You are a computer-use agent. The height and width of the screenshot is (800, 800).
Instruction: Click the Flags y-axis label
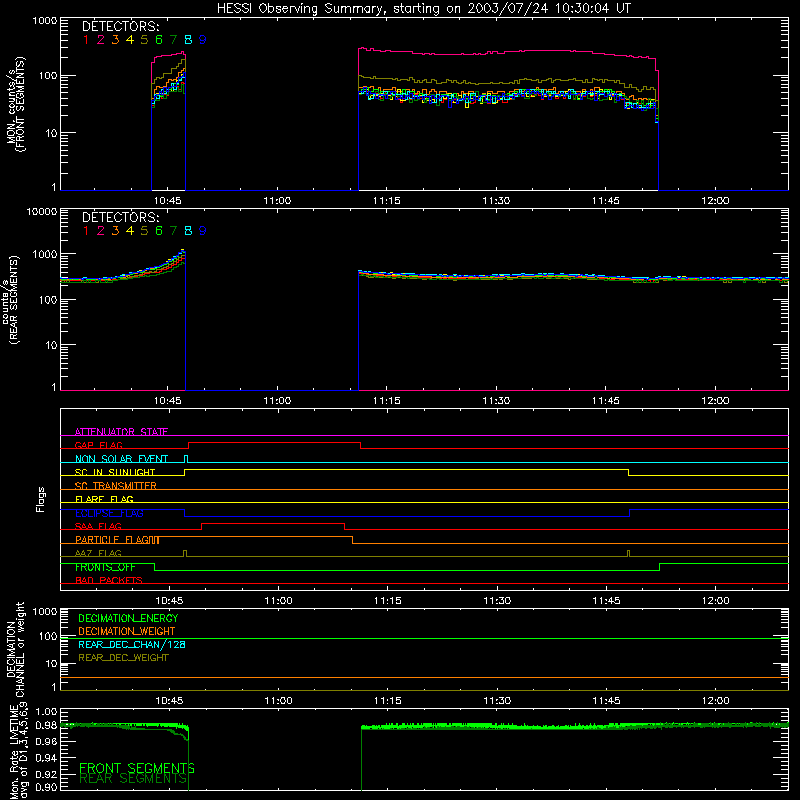click(x=40, y=499)
